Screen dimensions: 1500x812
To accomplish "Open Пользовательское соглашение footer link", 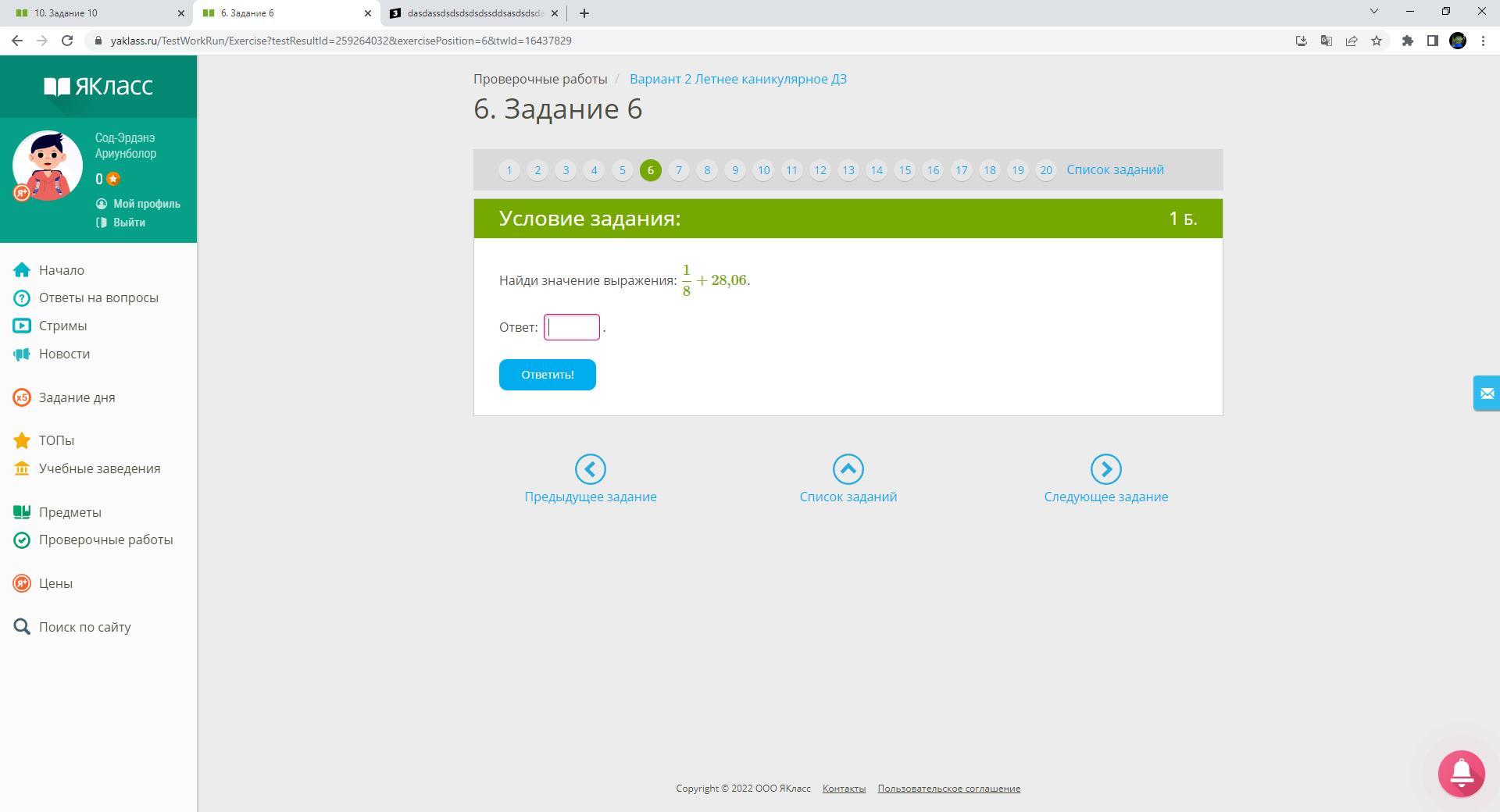I will (948, 789).
